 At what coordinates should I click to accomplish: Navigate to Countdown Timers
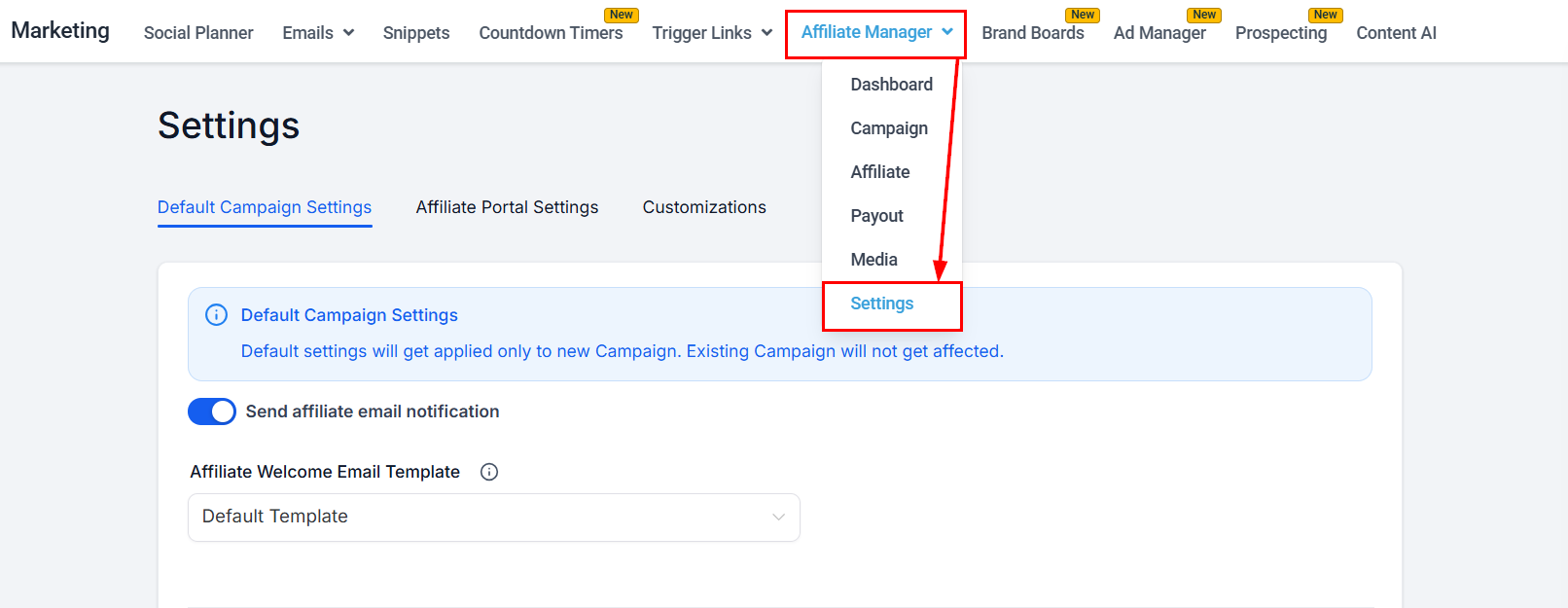(x=551, y=33)
